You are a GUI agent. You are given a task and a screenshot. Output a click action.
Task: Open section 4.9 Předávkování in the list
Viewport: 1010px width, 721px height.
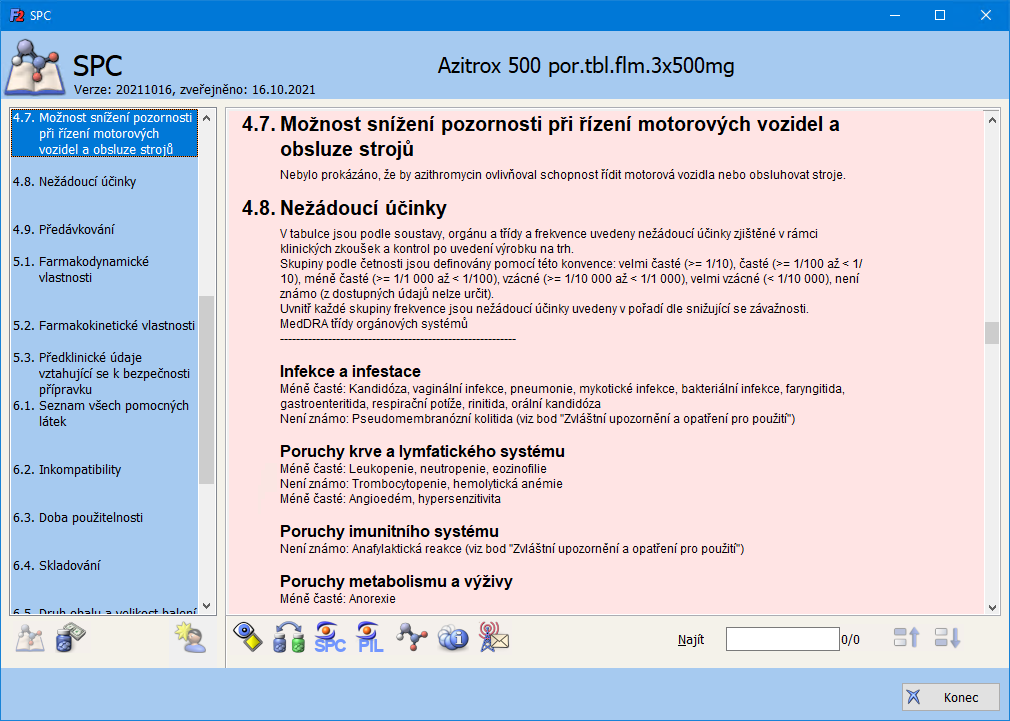point(104,229)
